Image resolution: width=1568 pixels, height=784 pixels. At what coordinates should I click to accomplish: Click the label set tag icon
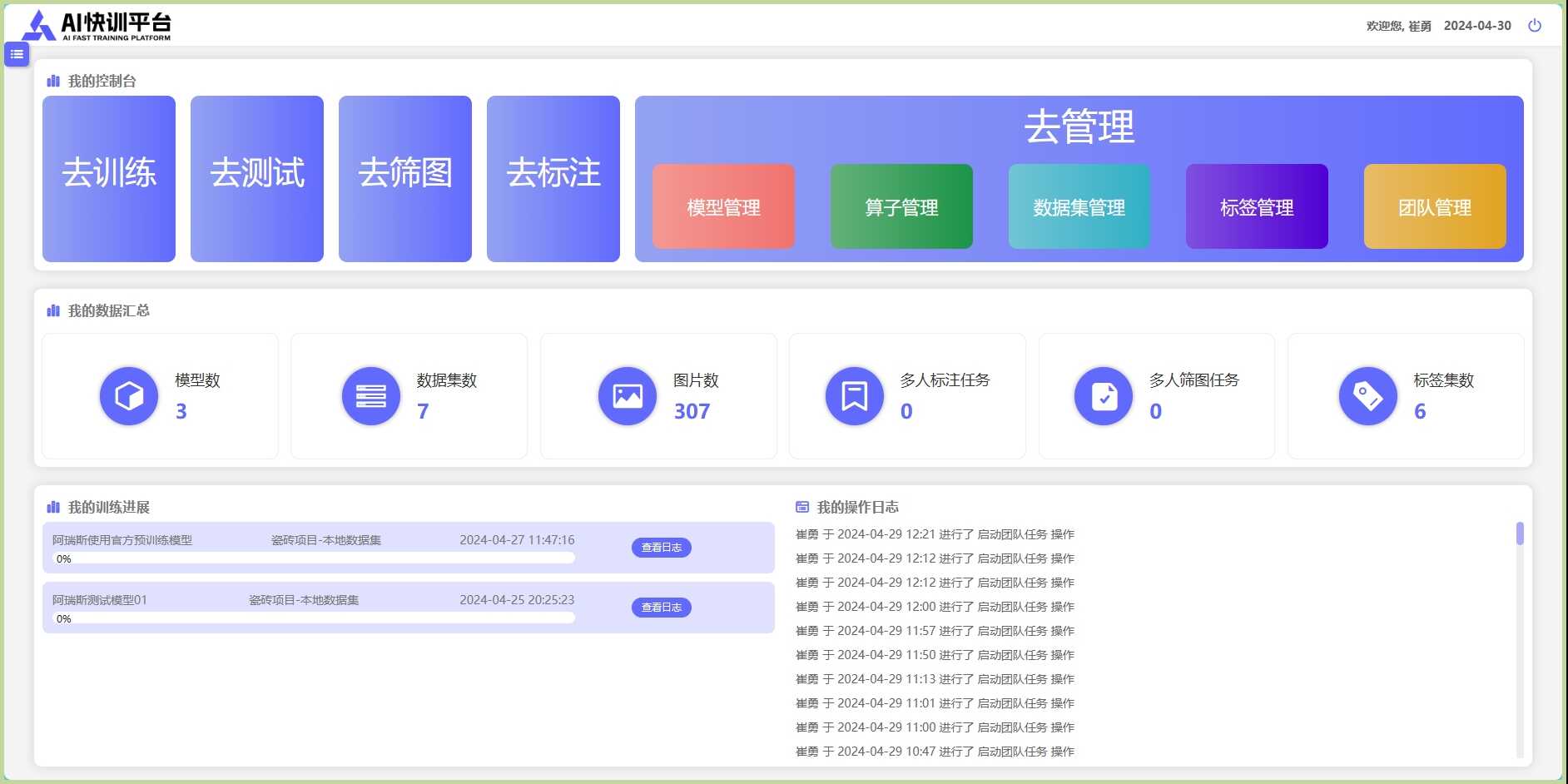point(1367,396)
